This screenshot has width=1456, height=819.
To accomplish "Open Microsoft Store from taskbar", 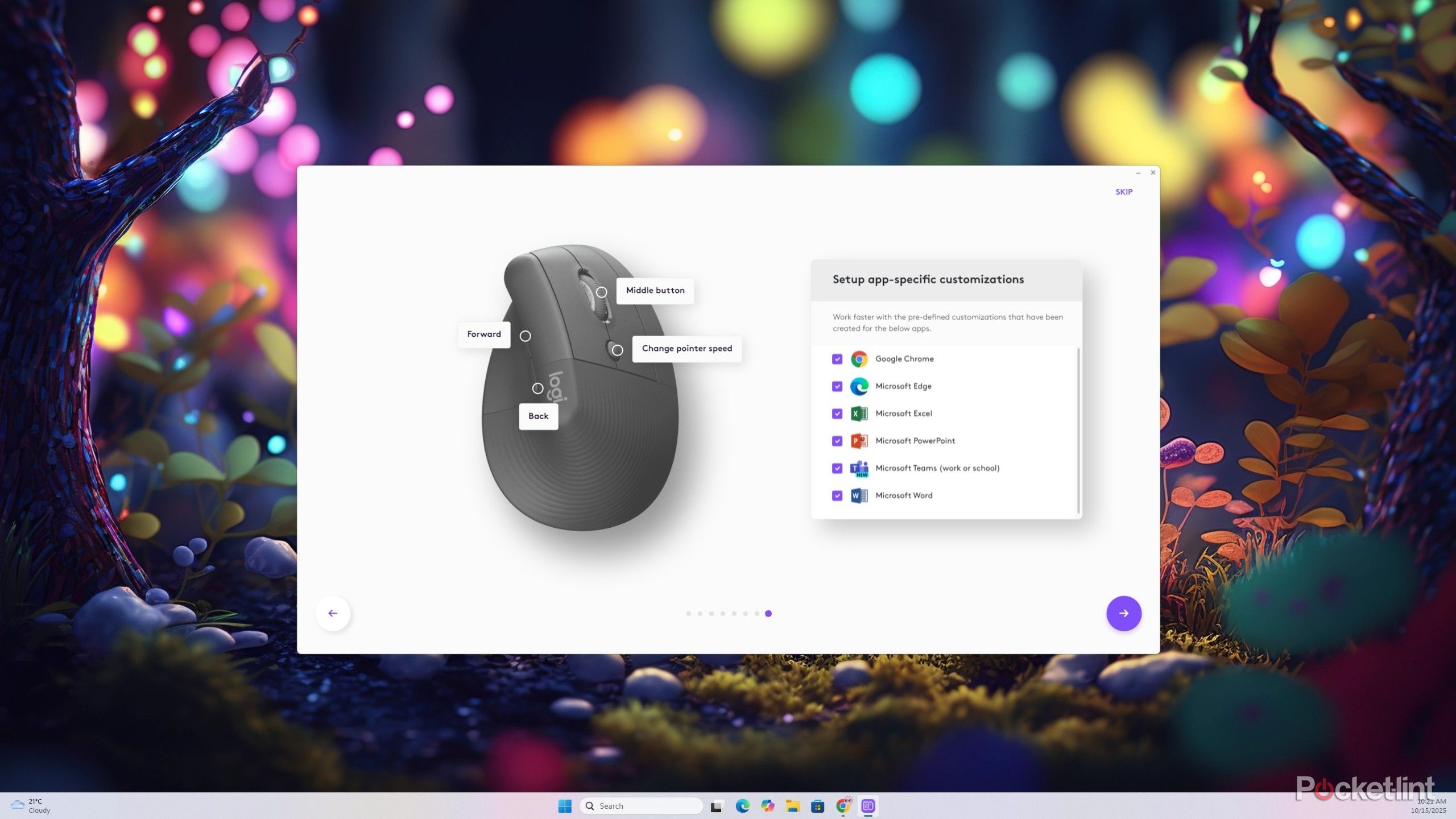I will point(818,806).
